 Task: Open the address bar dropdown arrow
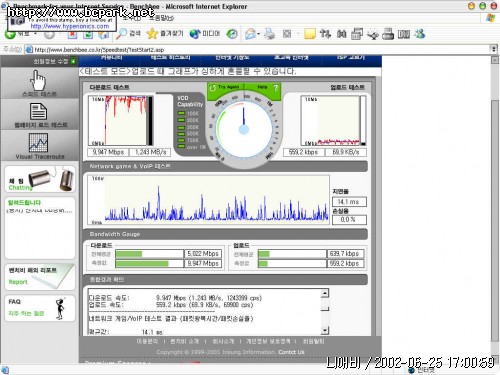pyautogui.click(x=494, y=49)
